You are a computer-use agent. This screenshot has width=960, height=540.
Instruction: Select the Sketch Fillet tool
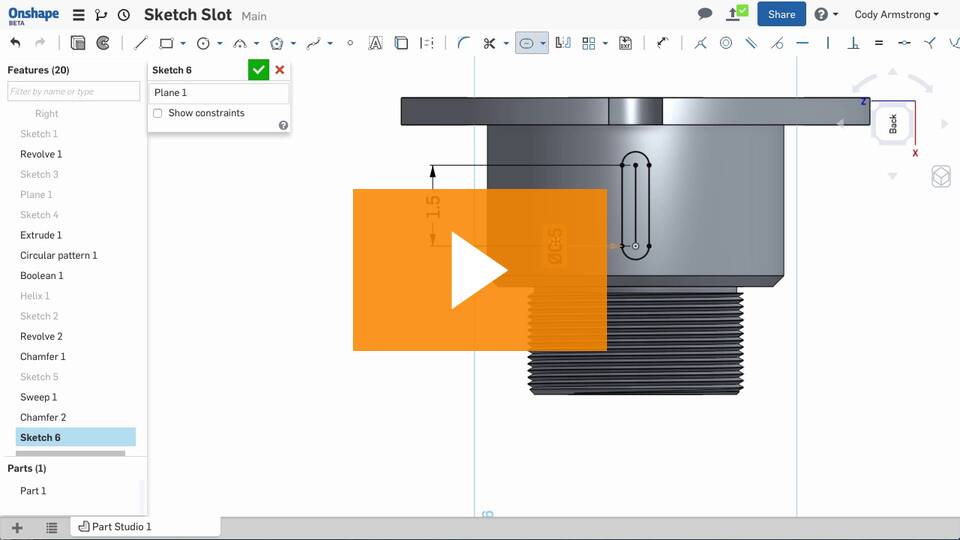click(x=463, y=43)
